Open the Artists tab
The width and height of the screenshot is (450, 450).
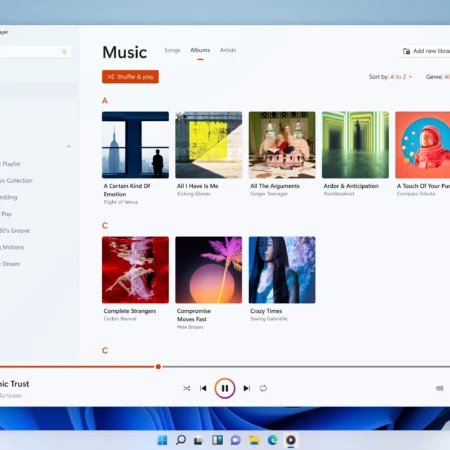click(x=228, y=50)
